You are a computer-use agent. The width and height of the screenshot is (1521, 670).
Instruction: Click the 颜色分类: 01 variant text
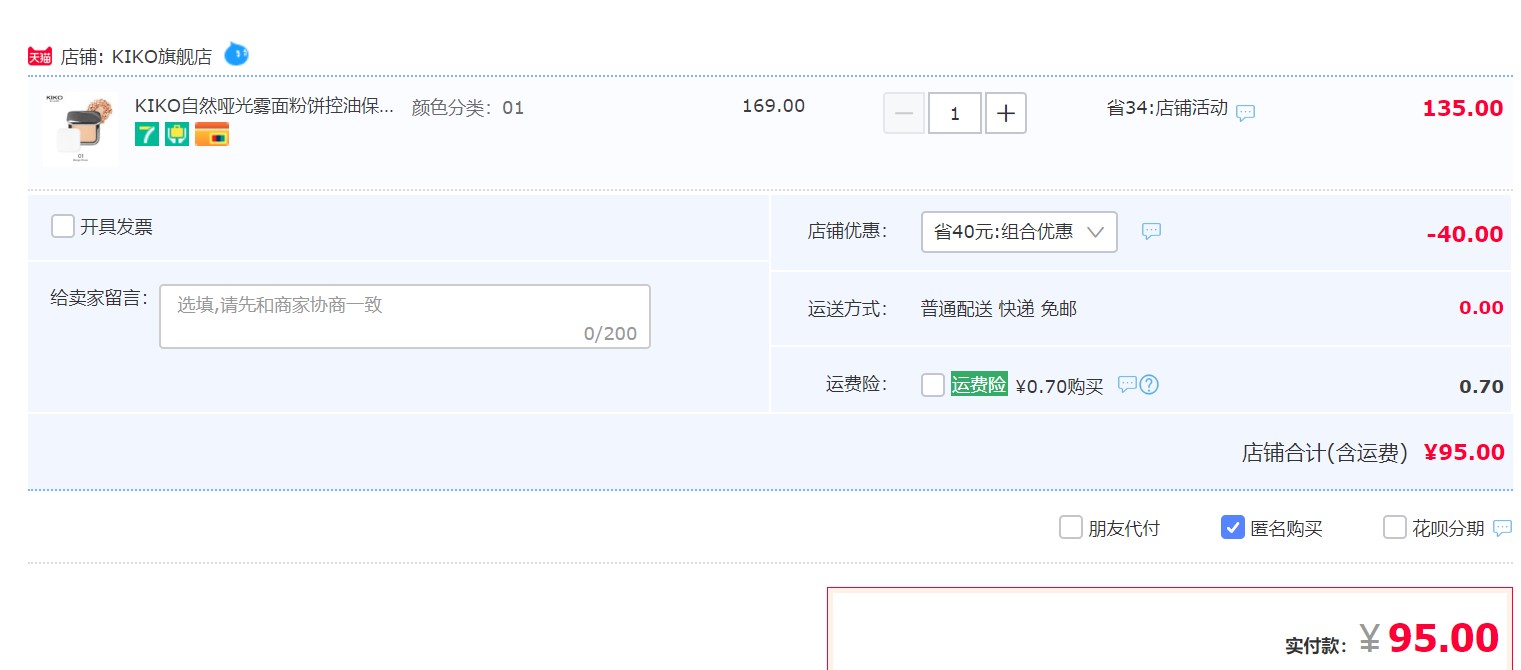[468, 108]
